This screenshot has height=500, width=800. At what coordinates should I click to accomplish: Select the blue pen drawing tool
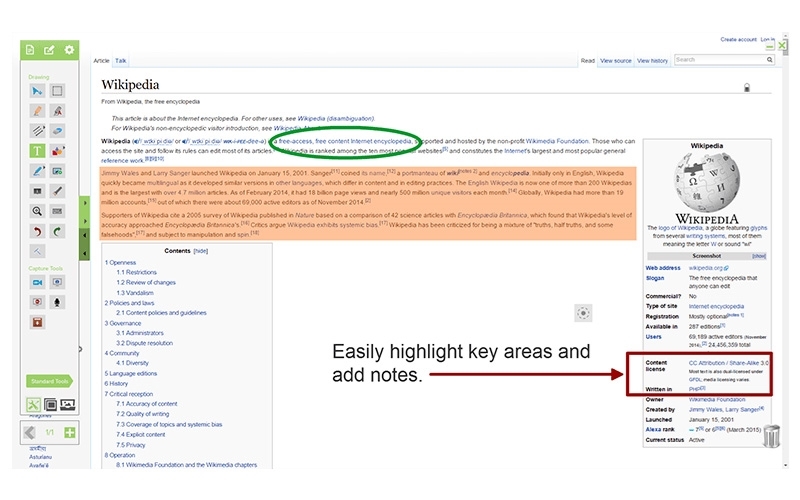37,171
